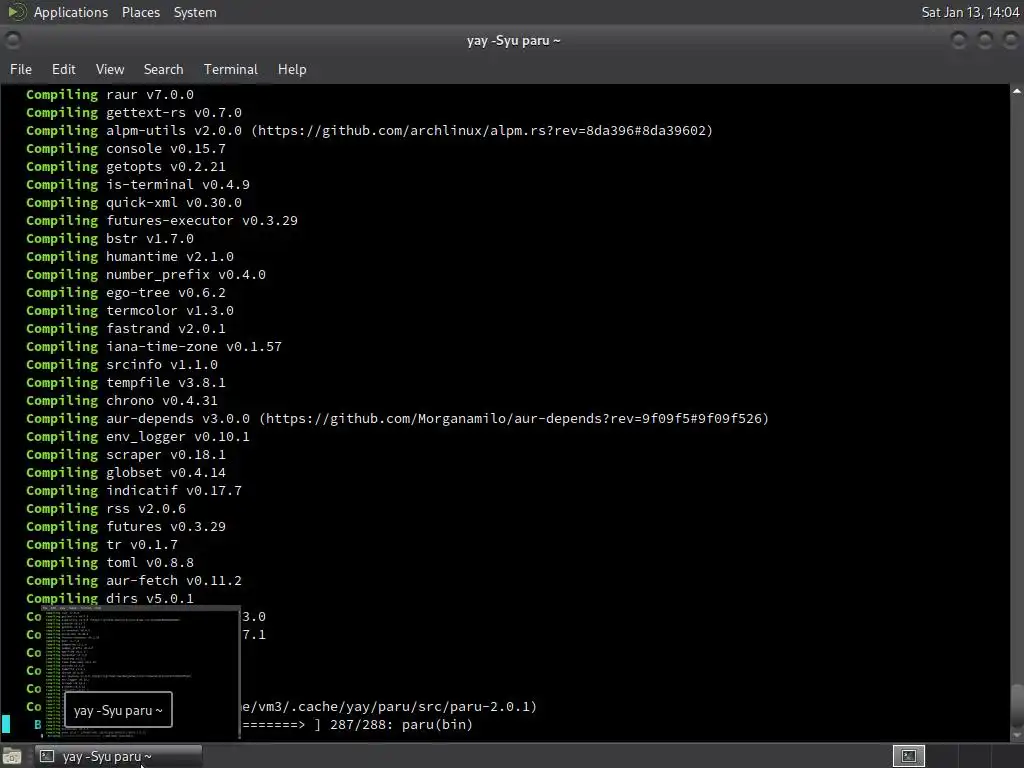Screen dimensions: 1024x768
Task: Open the System menu in the top panel
Action: click(x=195, y=12)
